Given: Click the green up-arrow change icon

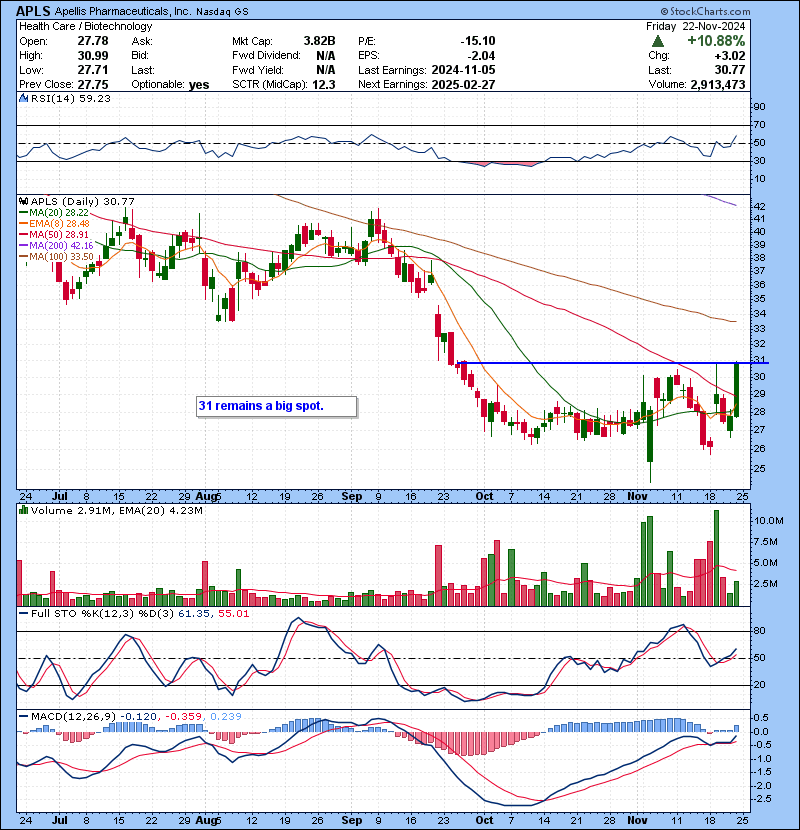Looking at the screenshot, I should coord(658,41).
